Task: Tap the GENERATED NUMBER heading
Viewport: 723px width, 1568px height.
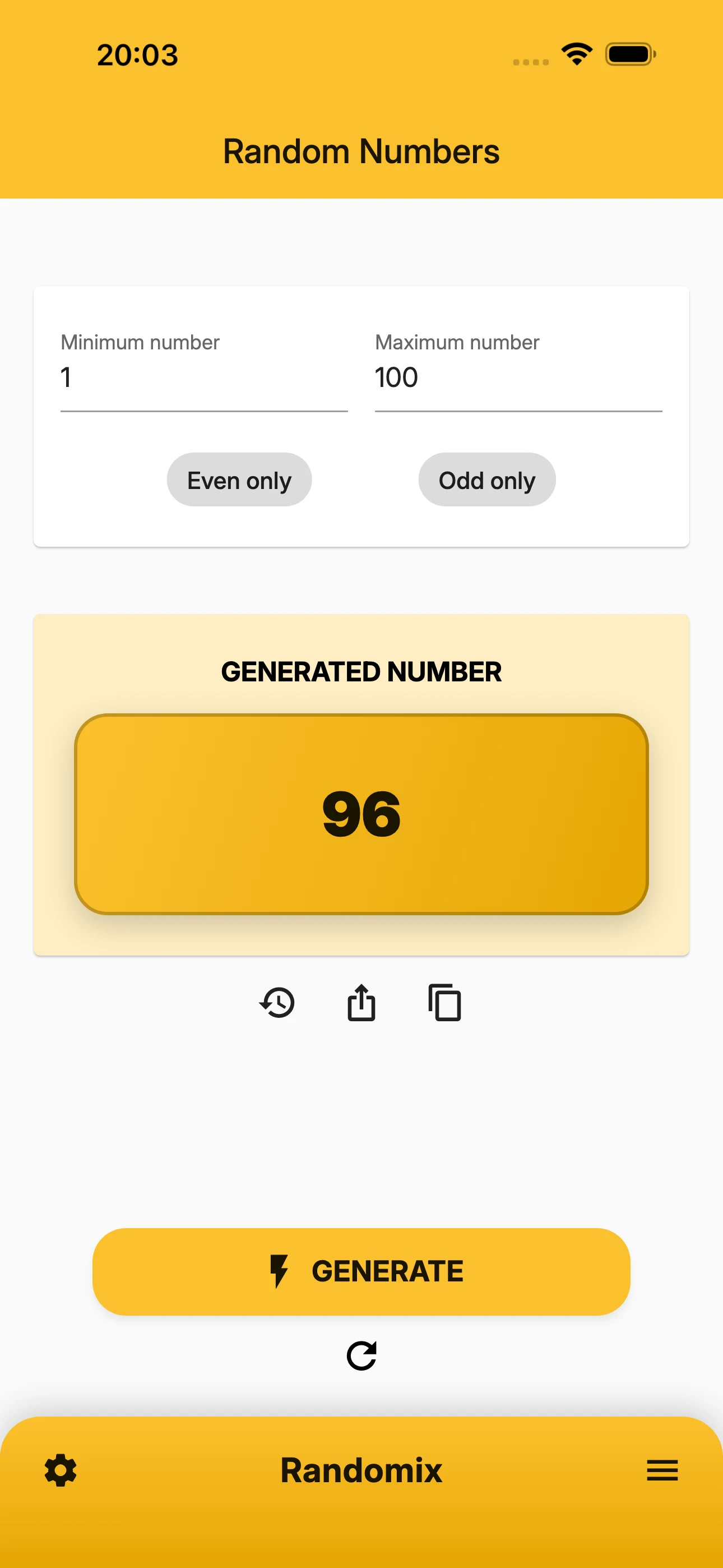Action: (361, 672)
